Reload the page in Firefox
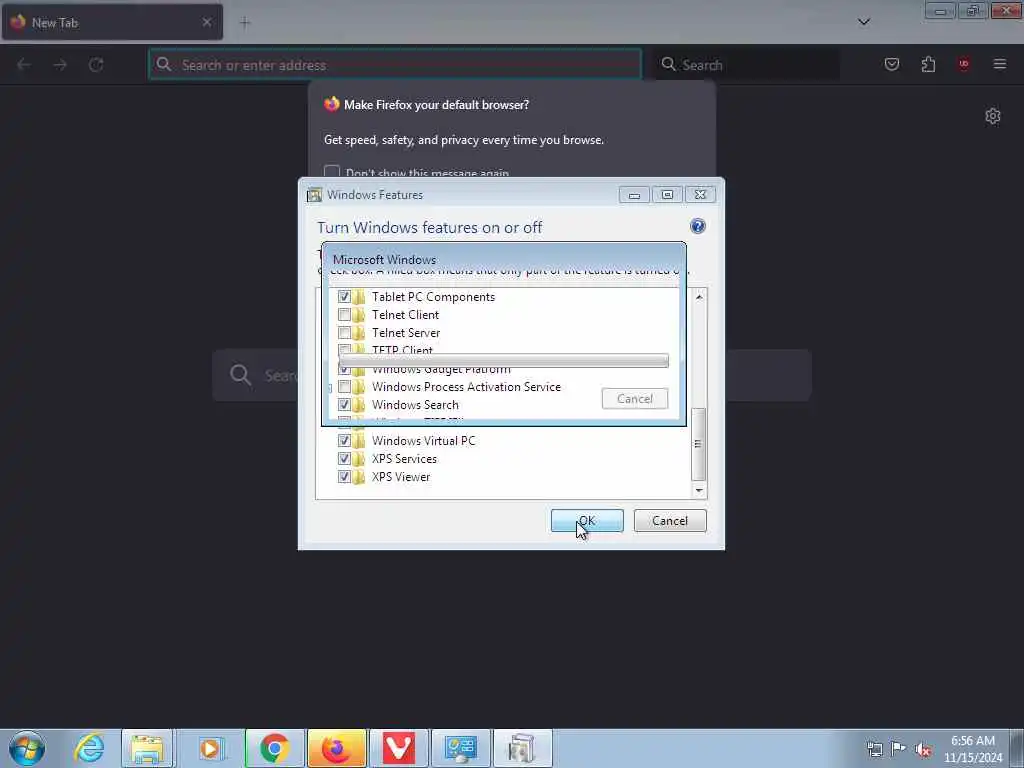Image resolution: width=1024 pixels, height=768 pixels. (96, 65)
